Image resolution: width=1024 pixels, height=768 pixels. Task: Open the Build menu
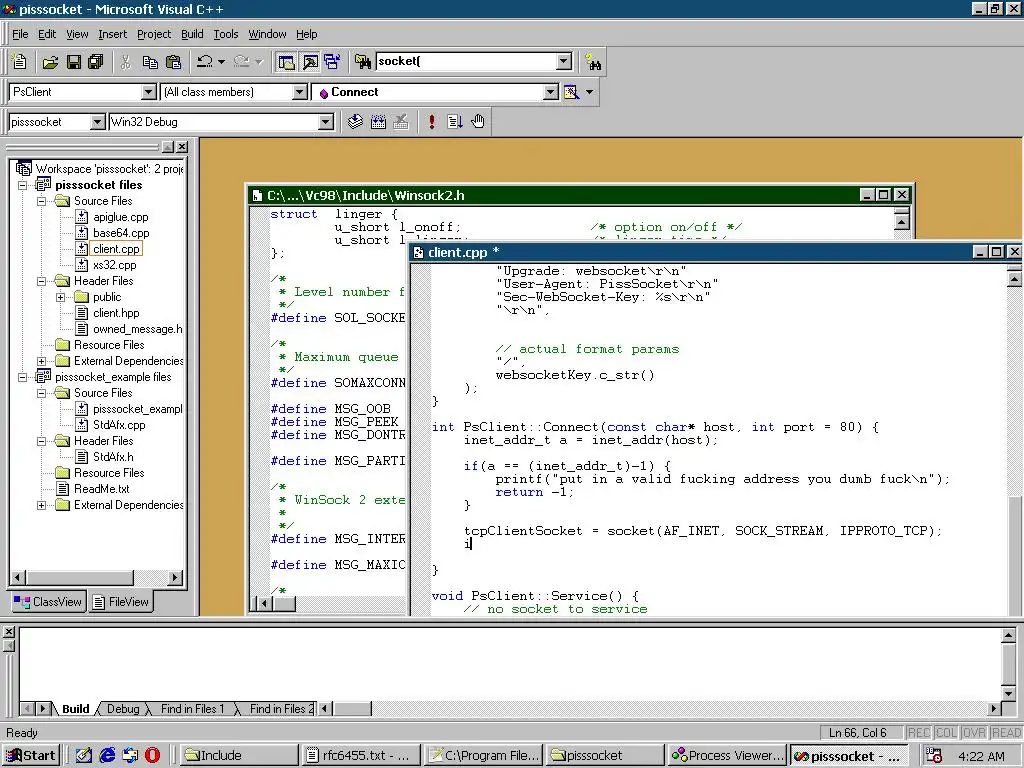192,34
